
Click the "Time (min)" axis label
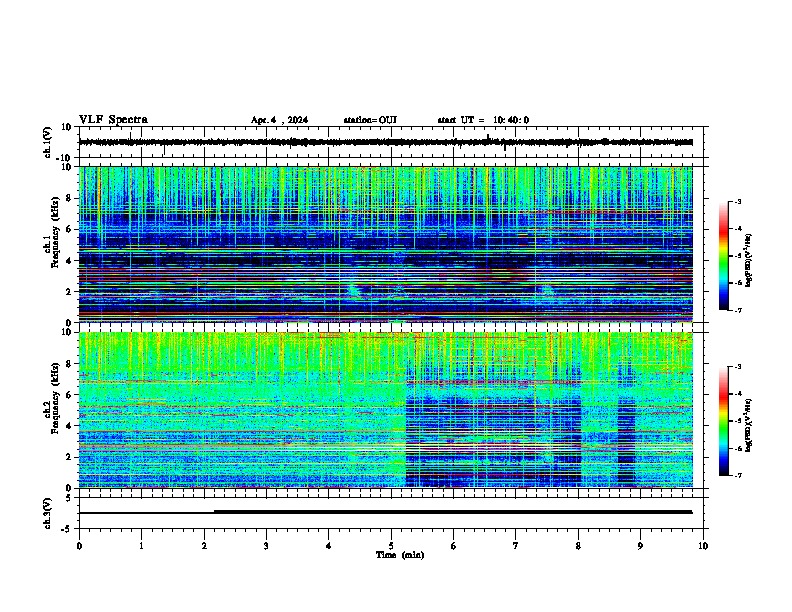(400, 555)
